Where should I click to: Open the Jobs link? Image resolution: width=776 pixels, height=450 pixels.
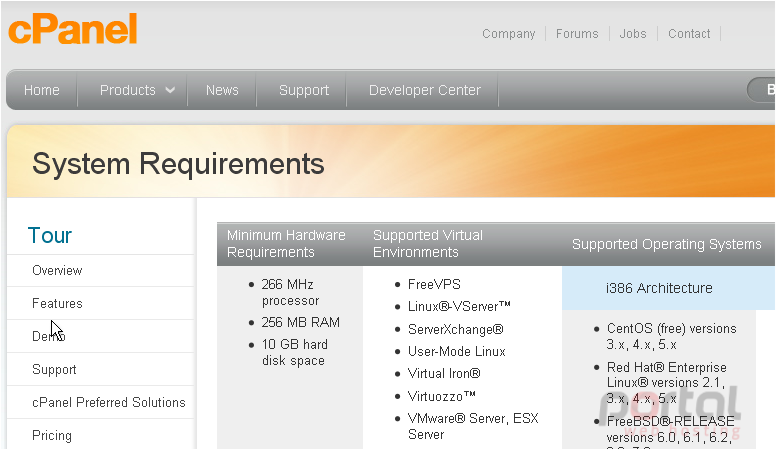(633, 34)
